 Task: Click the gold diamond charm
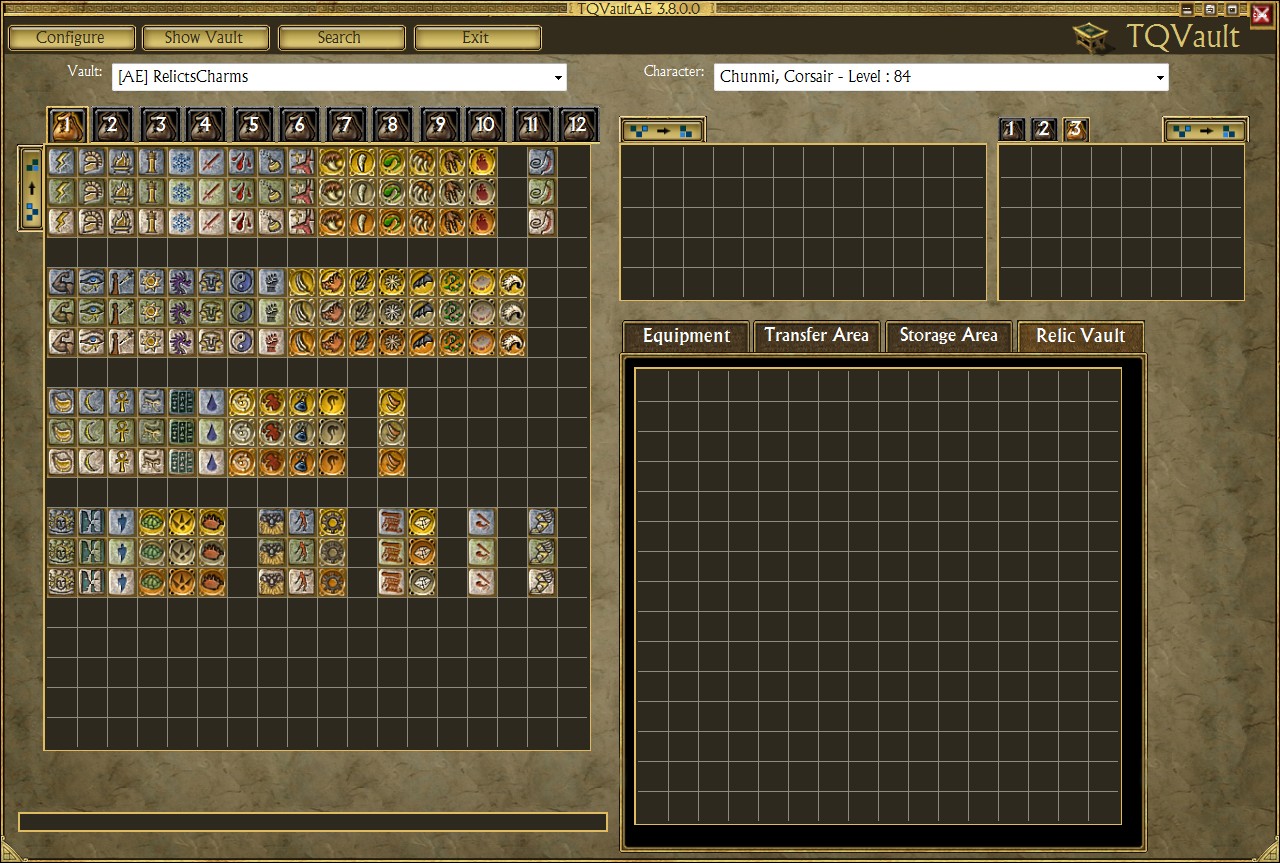coord(422,522)
